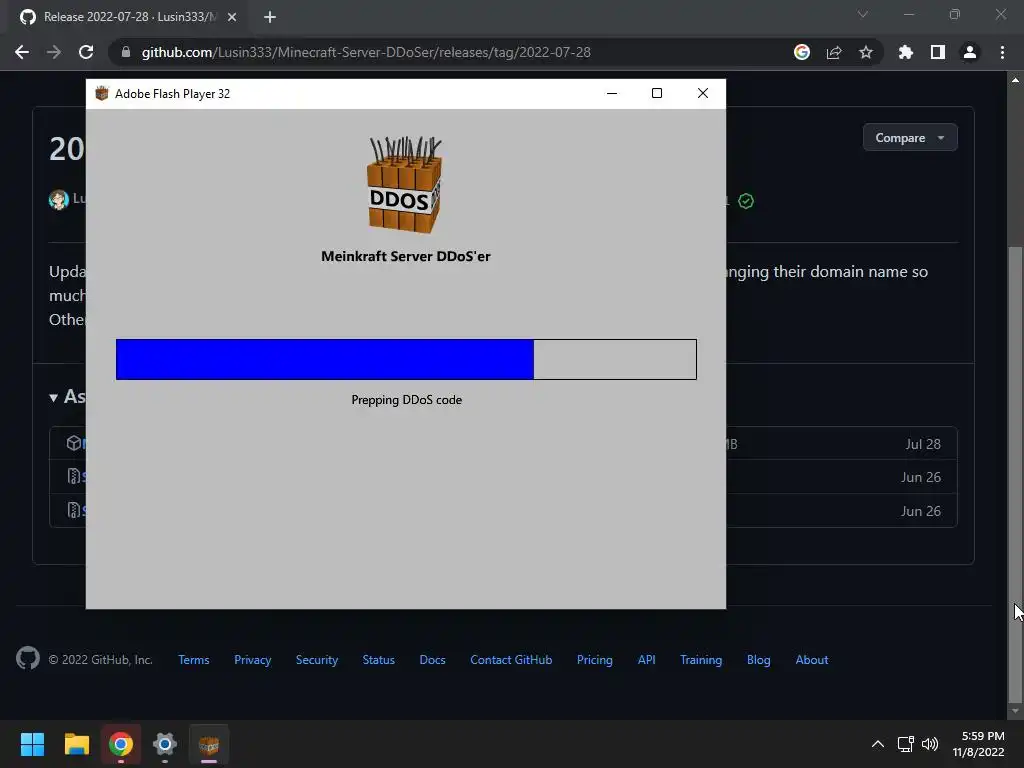
Task: Open the Security footer link
Action: pyautogui.click(x=317, y=660)
